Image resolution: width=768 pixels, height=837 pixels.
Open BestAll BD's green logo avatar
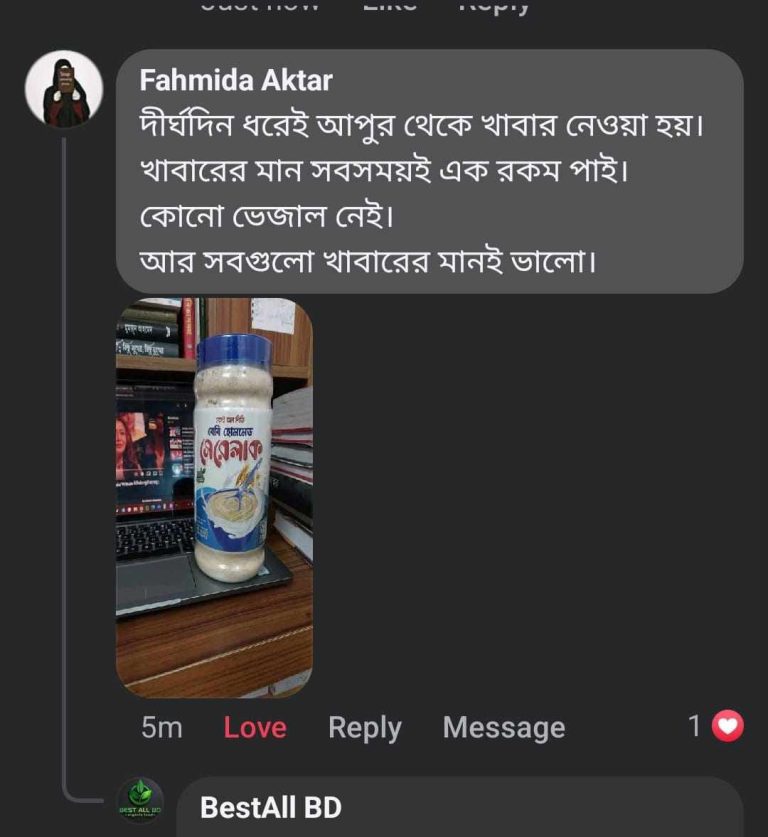[140, 800]
